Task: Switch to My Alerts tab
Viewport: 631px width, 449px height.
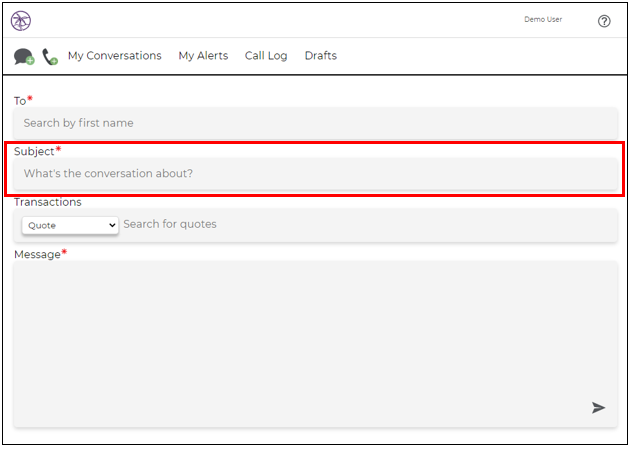Action: (203, 56)
